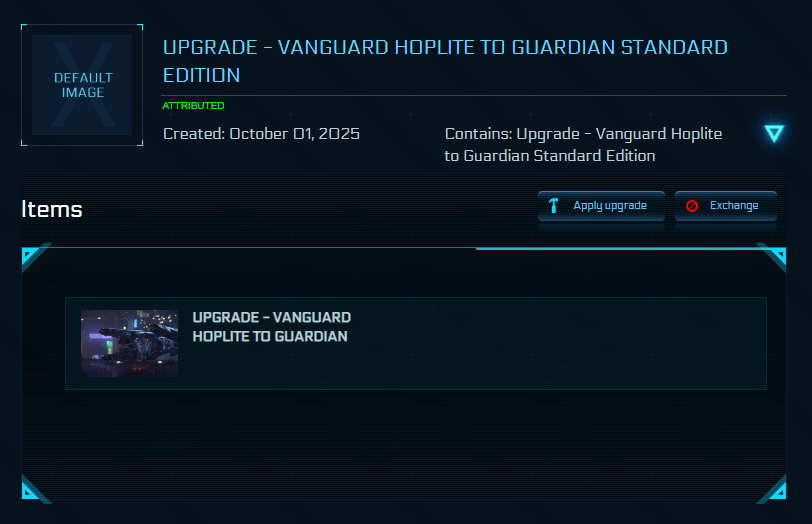Screen dimensions: 812x524
Task: Open the Vanguard Hoplite ship thumbnail
Action: point(129,343)
